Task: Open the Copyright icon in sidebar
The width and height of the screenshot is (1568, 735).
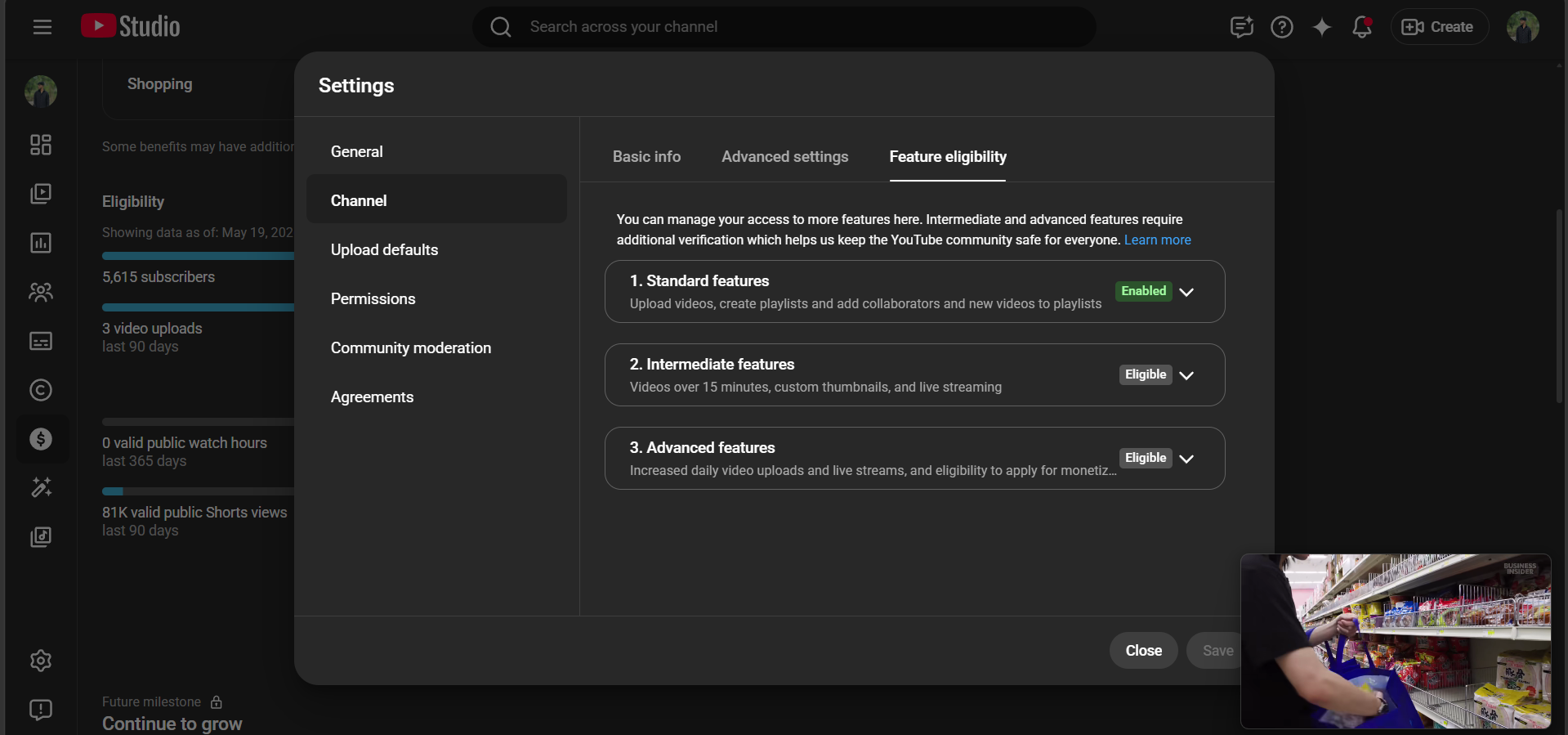Action: pyautogui.click(x=41, y=390)
